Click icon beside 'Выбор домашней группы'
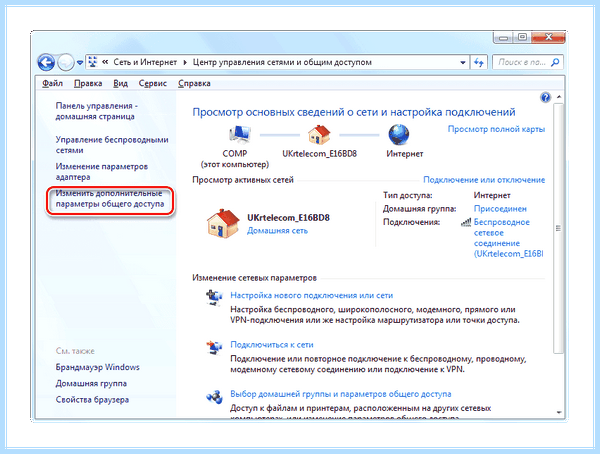 tap(214, 397)
